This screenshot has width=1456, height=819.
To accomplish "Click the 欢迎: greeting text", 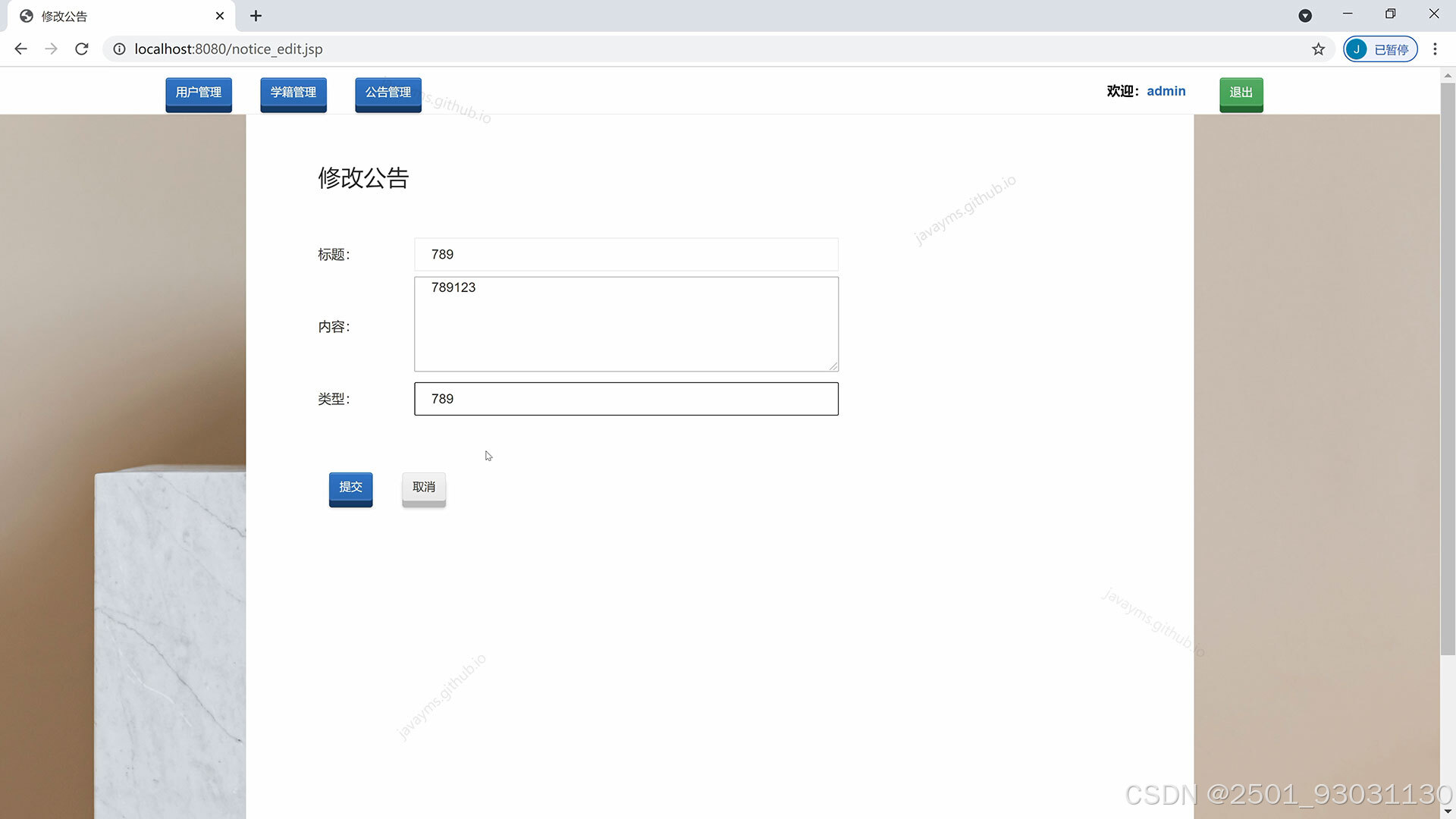I will pyautogui.click(x=1123, y=91).
